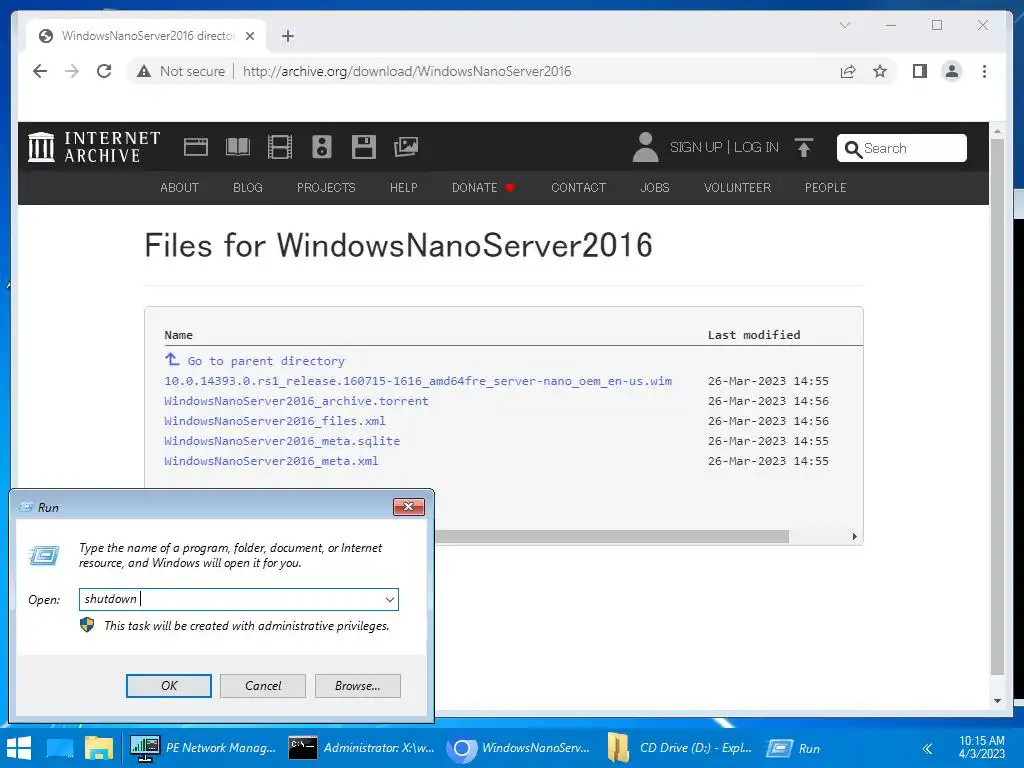Open the HELP menu item
The image size is (1024, 768).
pos(404,187)
